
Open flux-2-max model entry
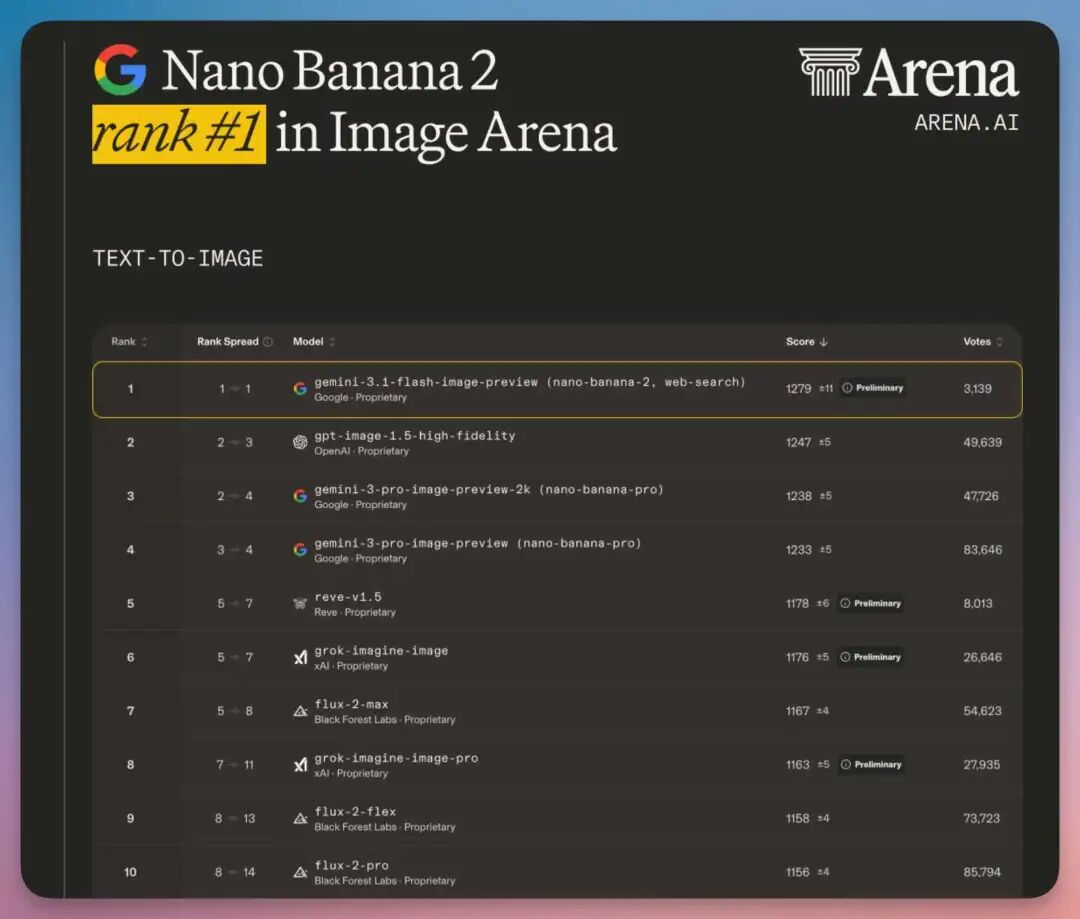(x=351, y=704)
